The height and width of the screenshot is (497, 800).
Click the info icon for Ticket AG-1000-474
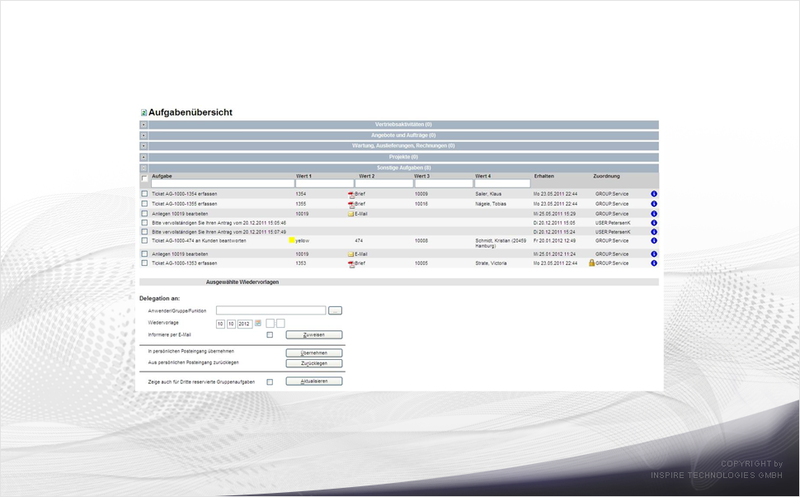(654, 241)
